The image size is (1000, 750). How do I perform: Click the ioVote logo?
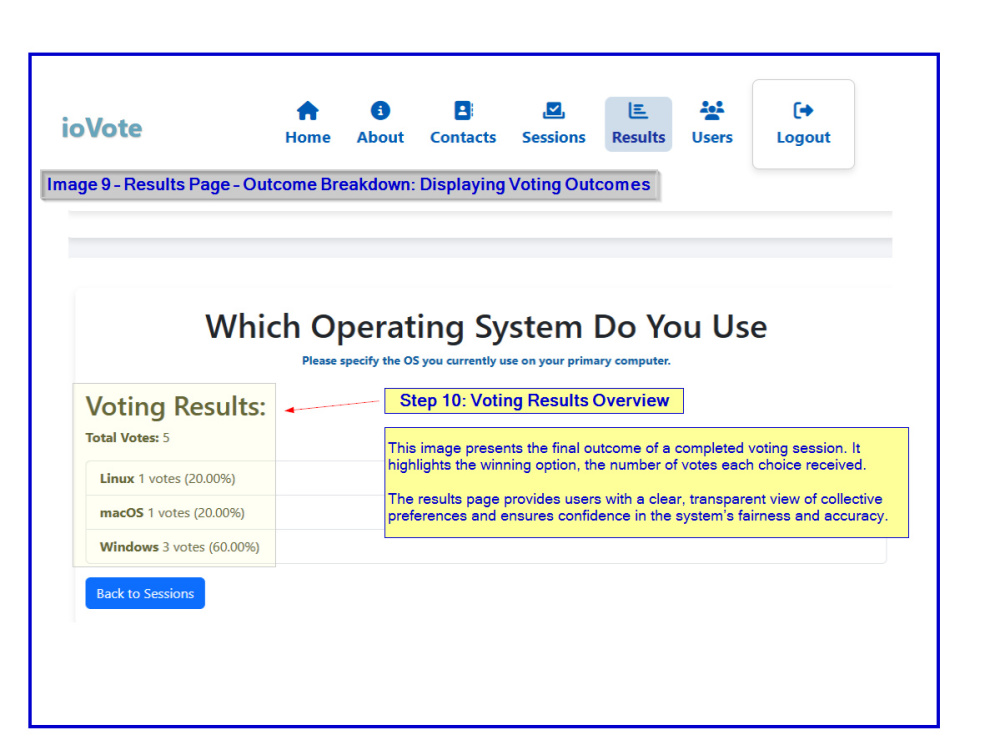point(101,128)
